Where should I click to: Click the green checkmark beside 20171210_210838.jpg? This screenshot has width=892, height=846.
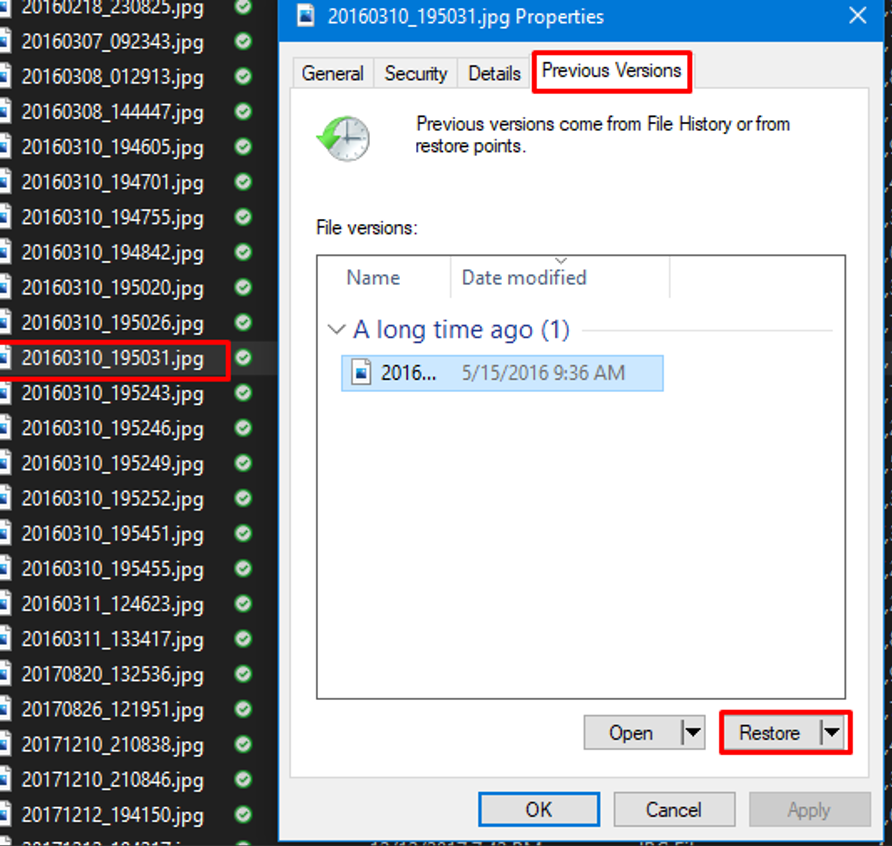243,744
